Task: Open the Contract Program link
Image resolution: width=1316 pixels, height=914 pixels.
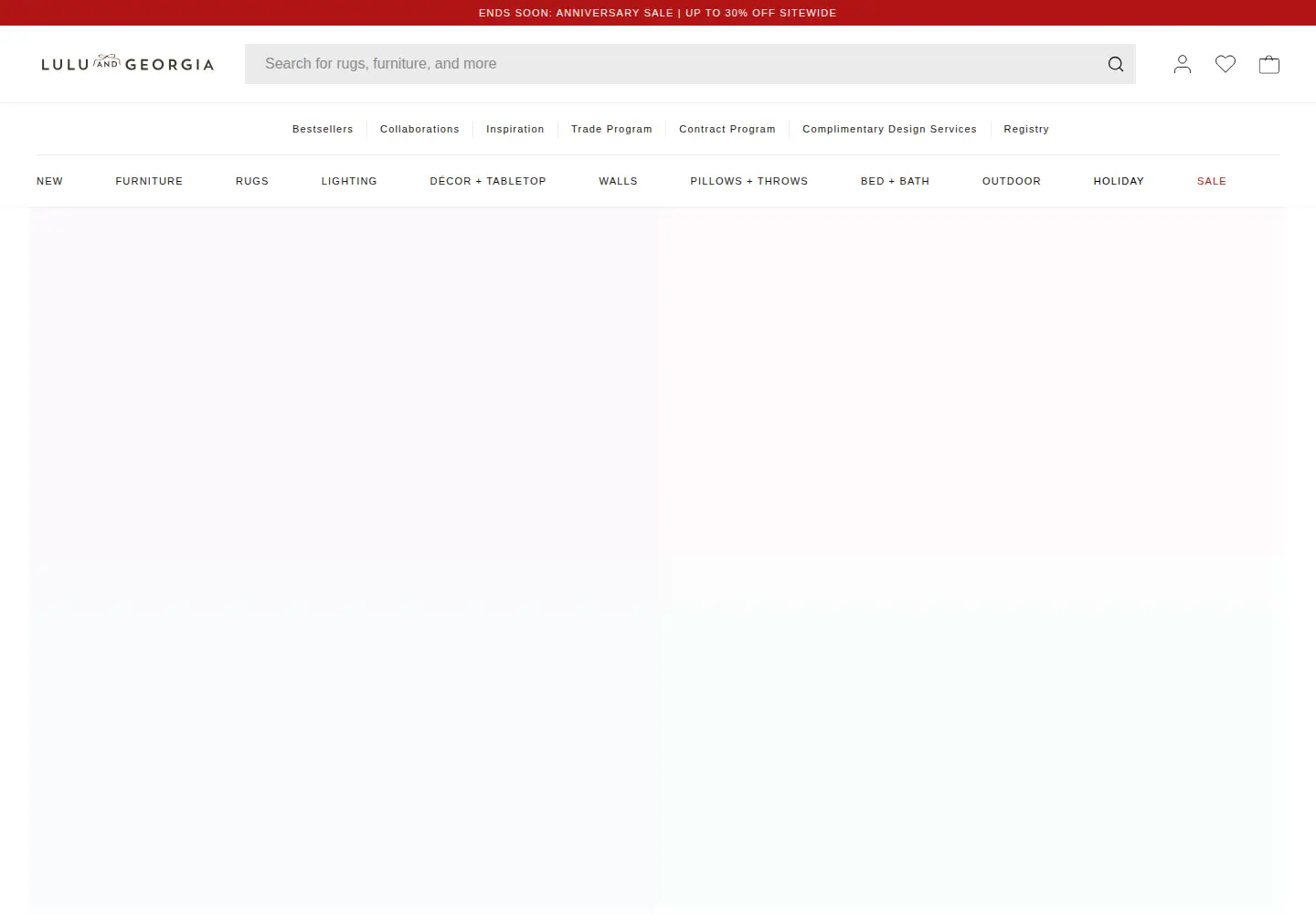Action: click(727, 129)
